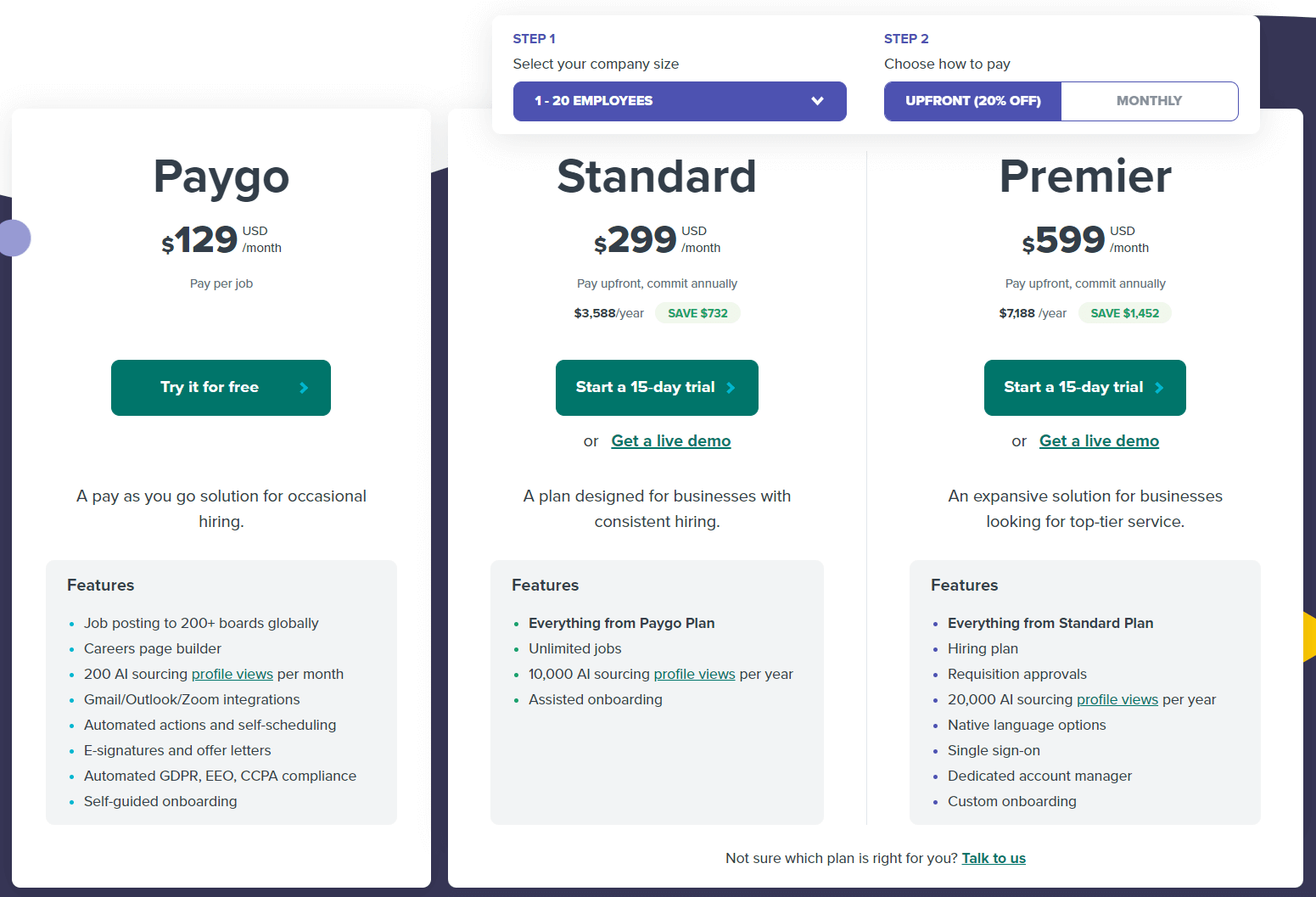
Task: Click profile views link in Paygo features
Action: pos(232,675)
